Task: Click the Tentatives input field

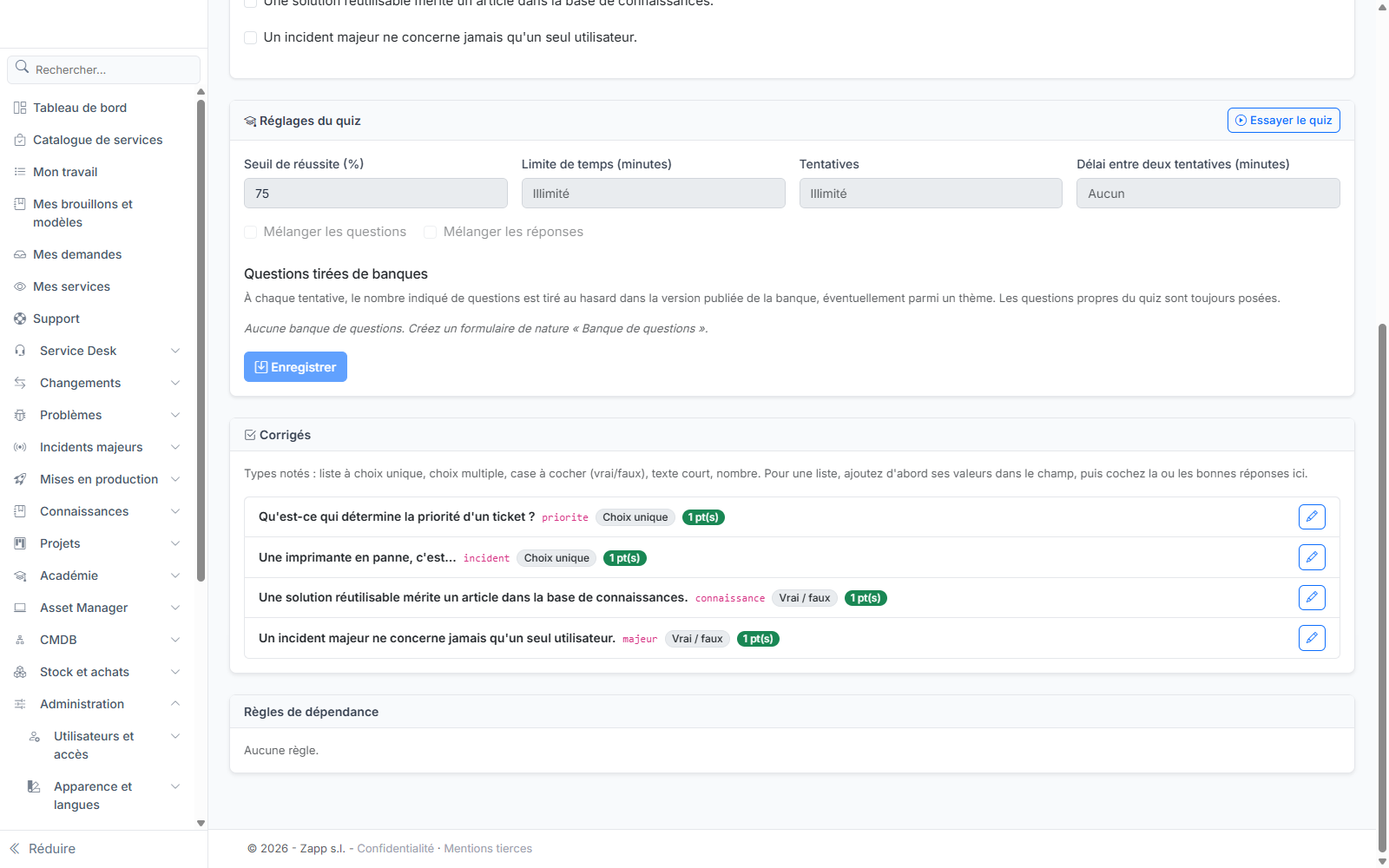Action: (931, 193)
